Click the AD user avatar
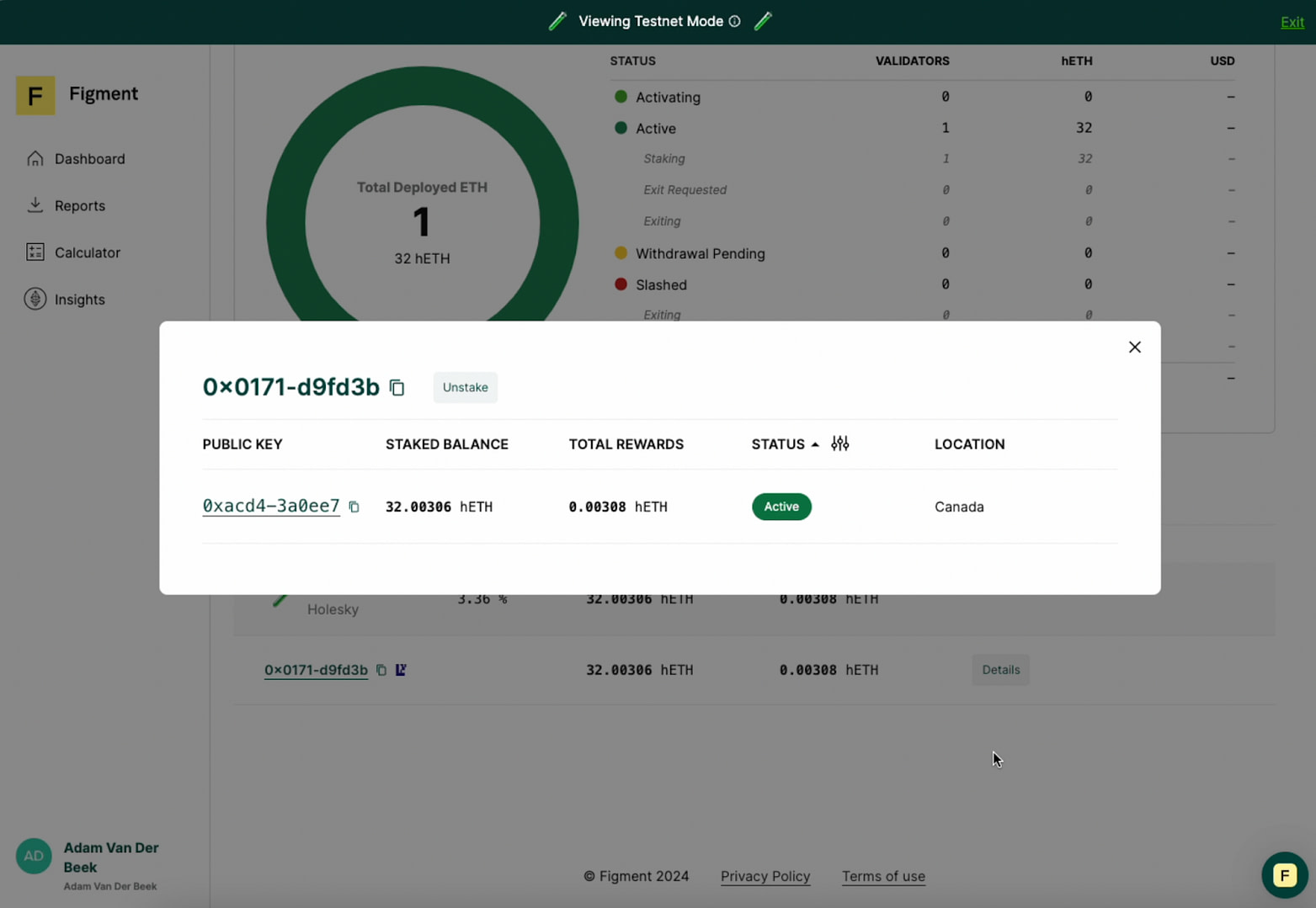This screenshot has height=908, width=1316. pos(34,857)
